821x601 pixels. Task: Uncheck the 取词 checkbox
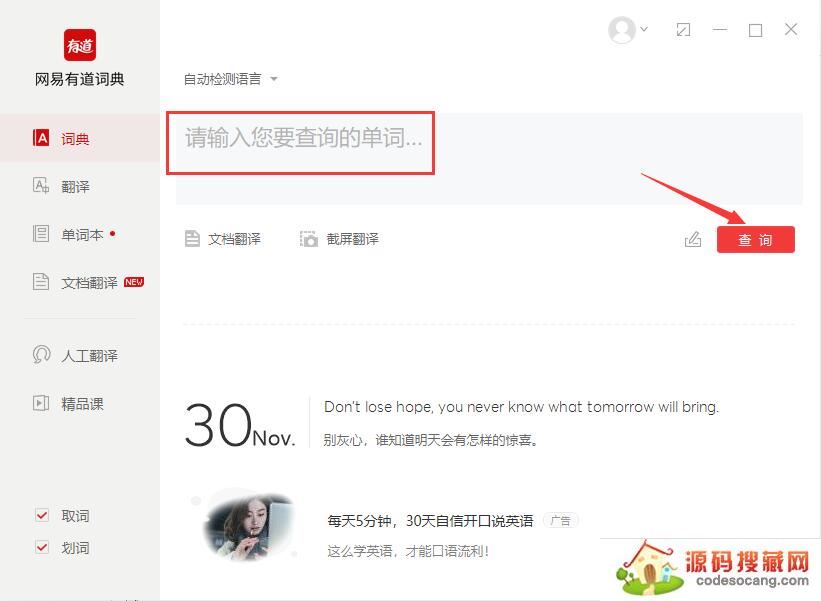(42, 515)
